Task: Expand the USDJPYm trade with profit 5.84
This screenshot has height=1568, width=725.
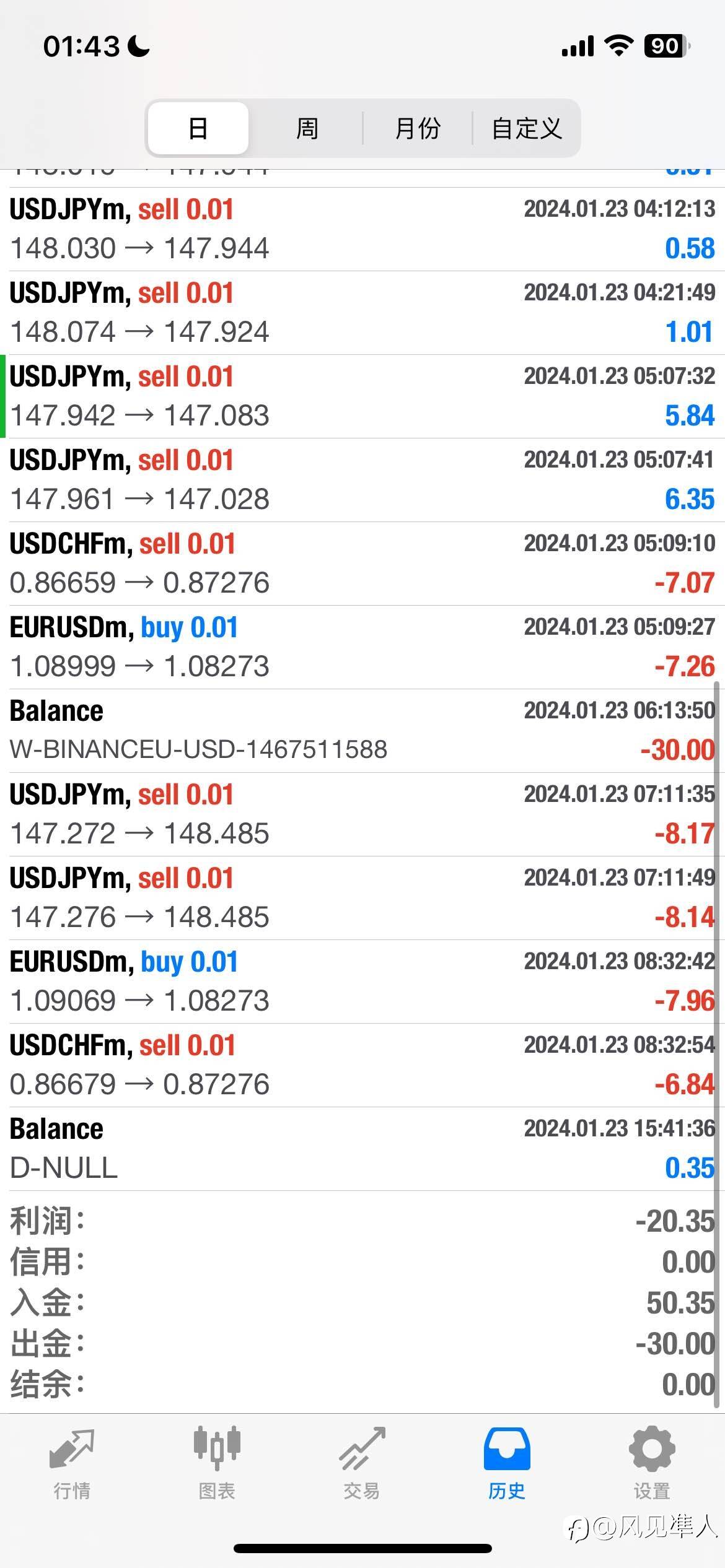Action: [x=362, y=396]
